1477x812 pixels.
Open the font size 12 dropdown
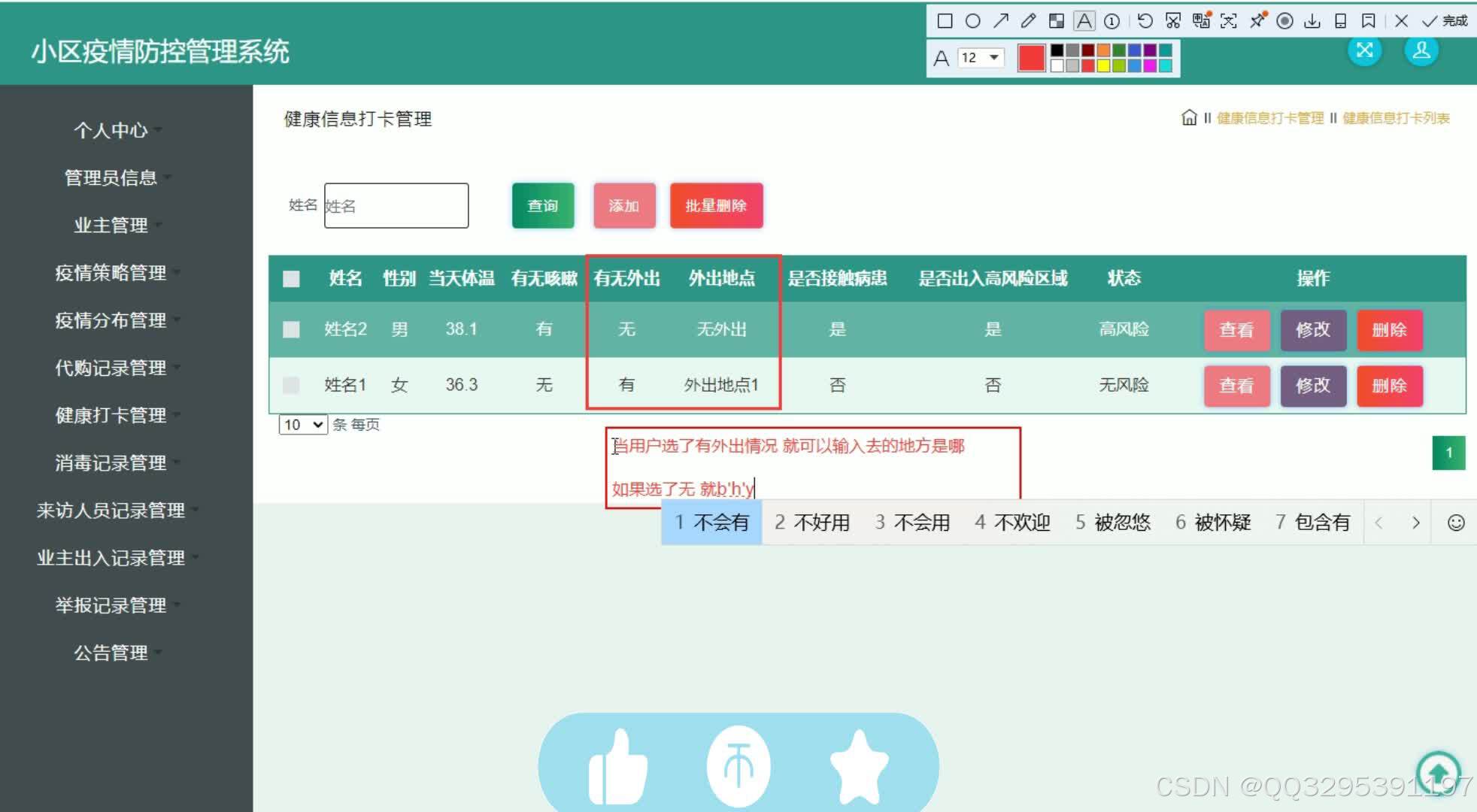click(981, 57)
